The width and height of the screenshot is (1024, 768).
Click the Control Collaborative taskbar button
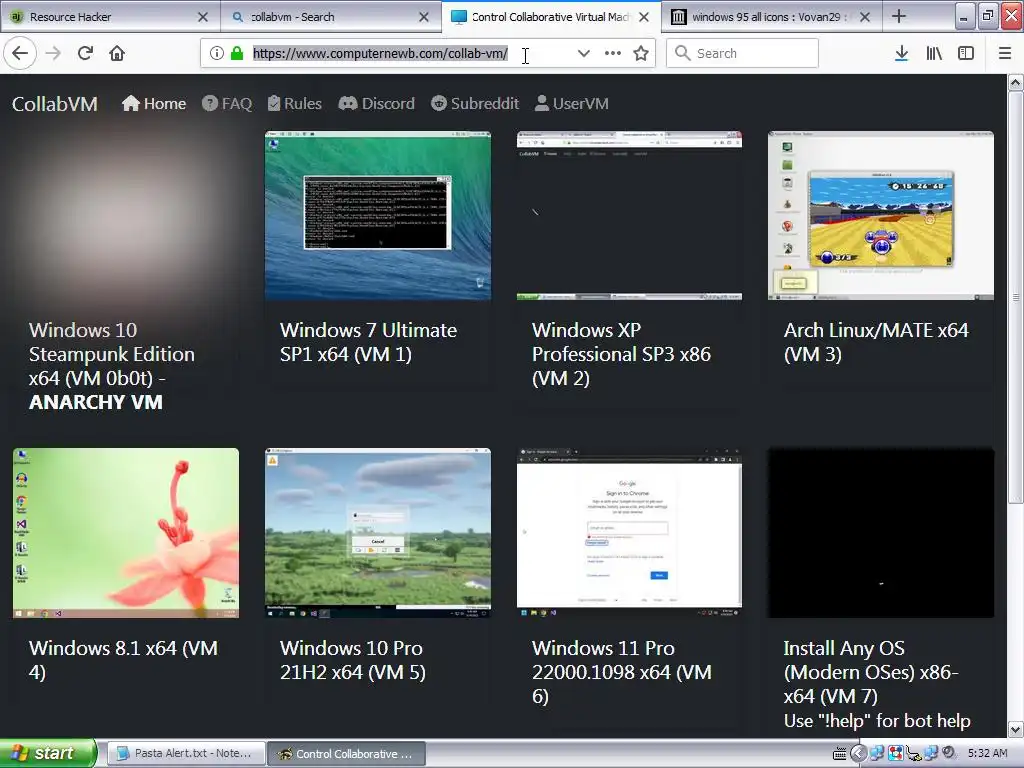tap(347, 754)
